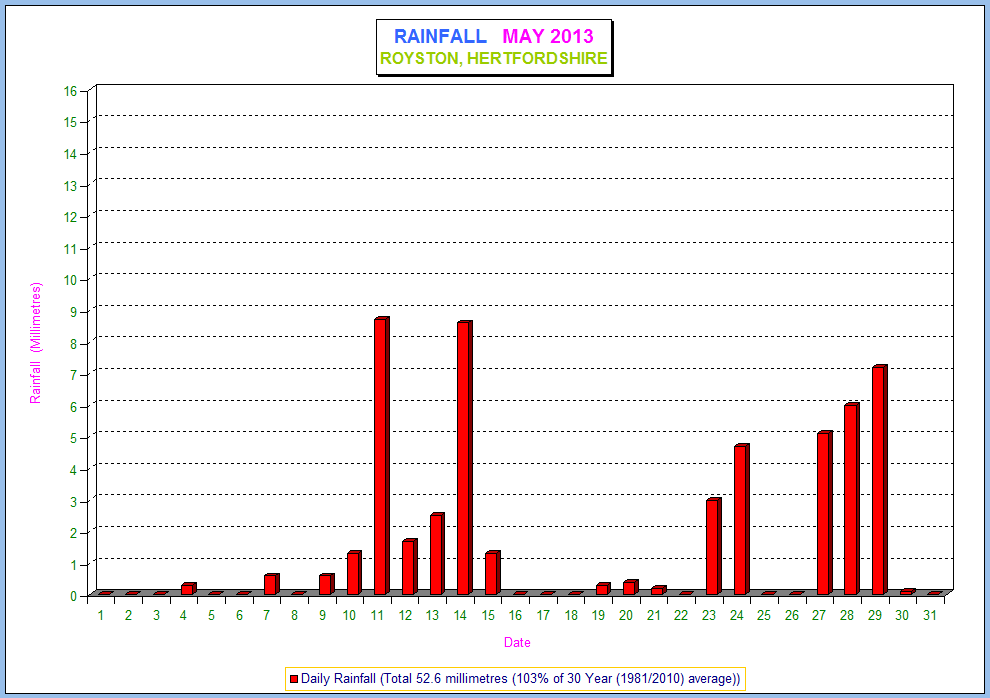The width and height of the screenshot is (990, 698).
Task: Click the x-axis date label 1
Action: click(x=100, y=615)
